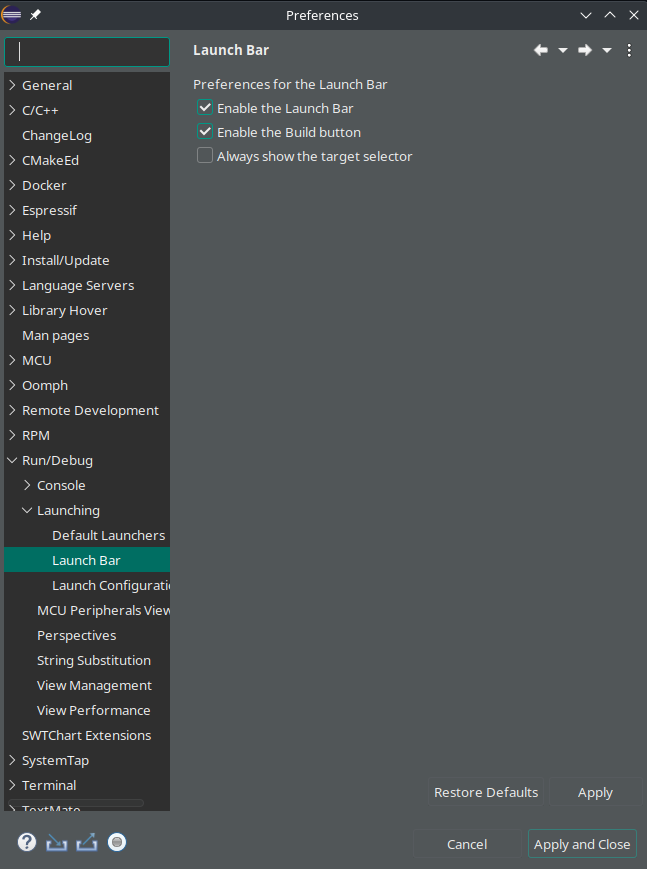Navigate back using the back arrow icon

click(540, 49)
